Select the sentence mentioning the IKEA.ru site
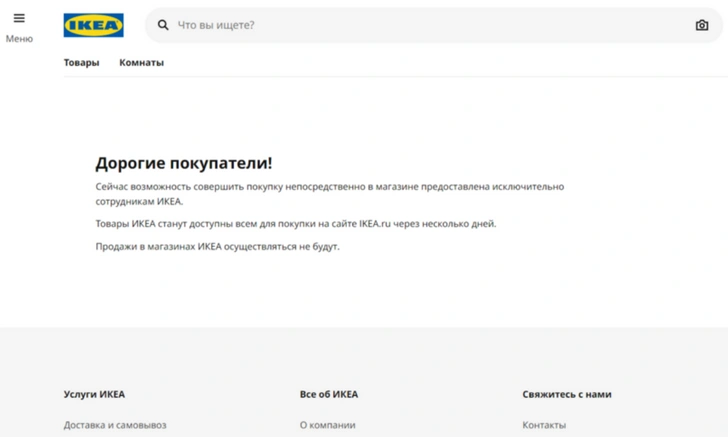Viewport: 728px width, 437px height. click(296, 224)
